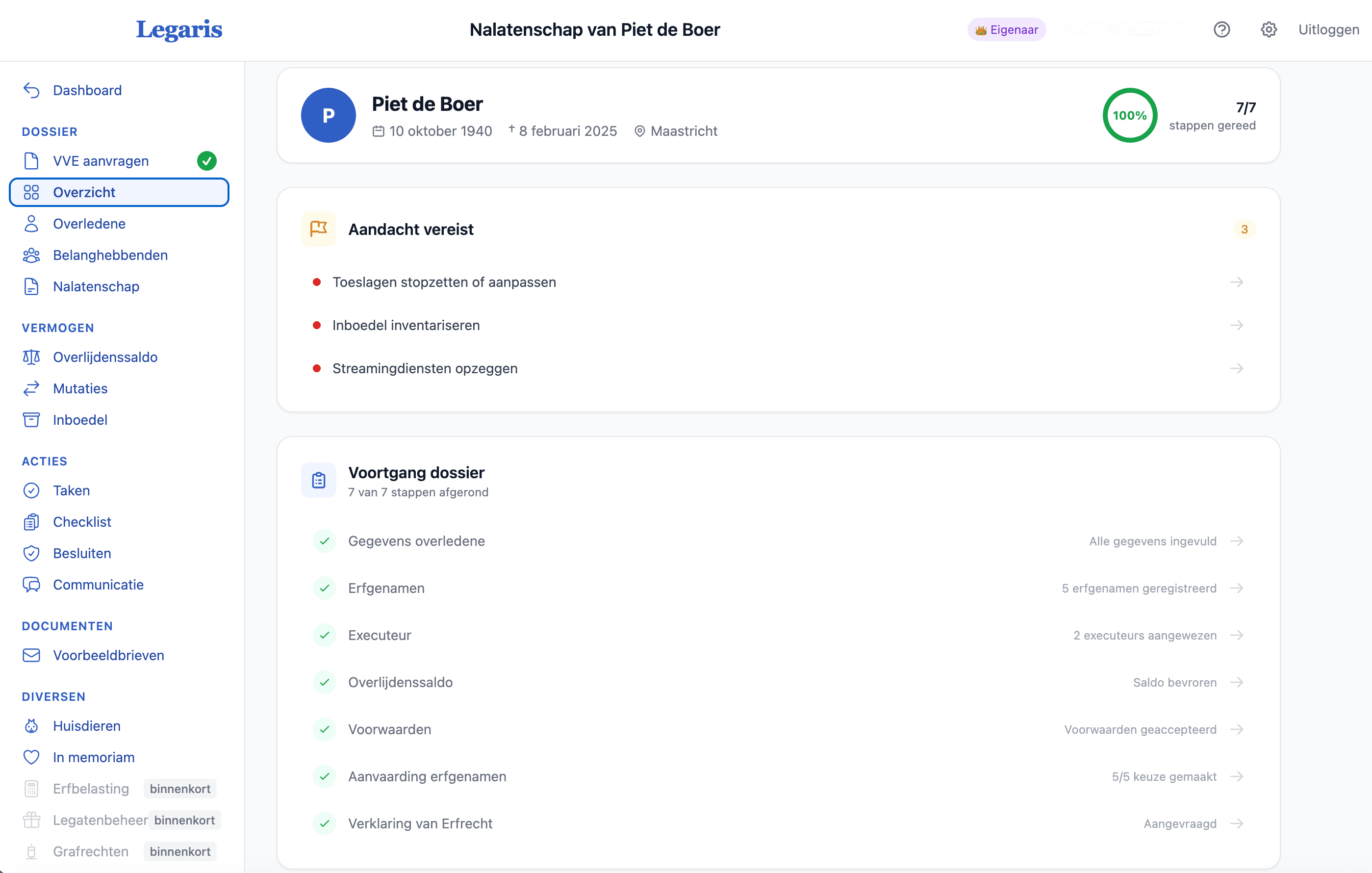1372x873 pixels.
Task: Click the green checkmark badge on VVE aanvragen
Action: 207,161
